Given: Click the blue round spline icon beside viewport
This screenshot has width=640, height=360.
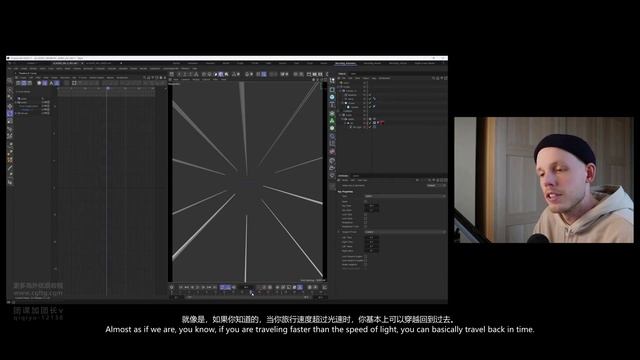Looking at the screenshot, I should (332, 97).
